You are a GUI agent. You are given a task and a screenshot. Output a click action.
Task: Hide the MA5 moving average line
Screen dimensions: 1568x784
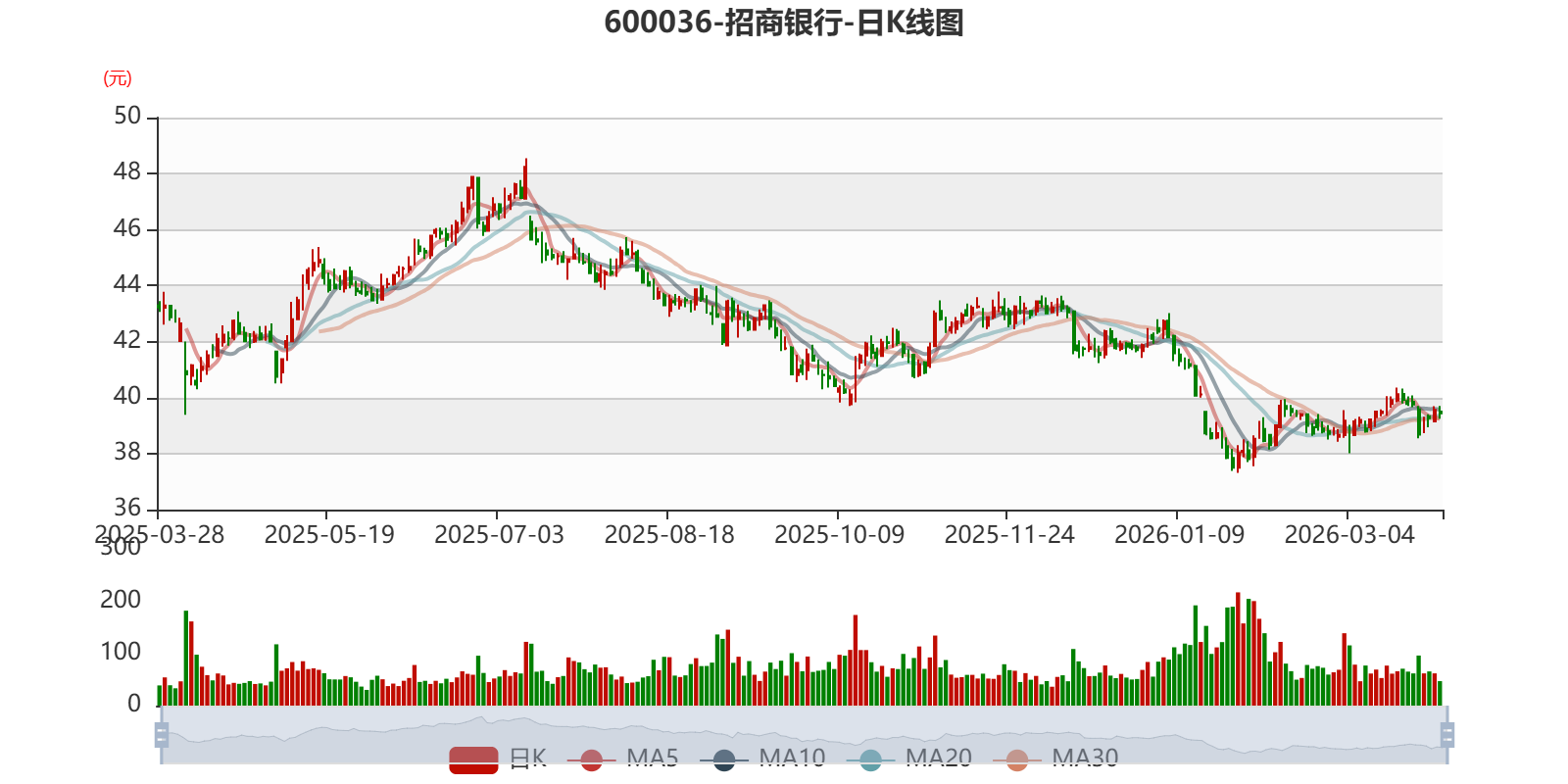click(x=623, y=759)
